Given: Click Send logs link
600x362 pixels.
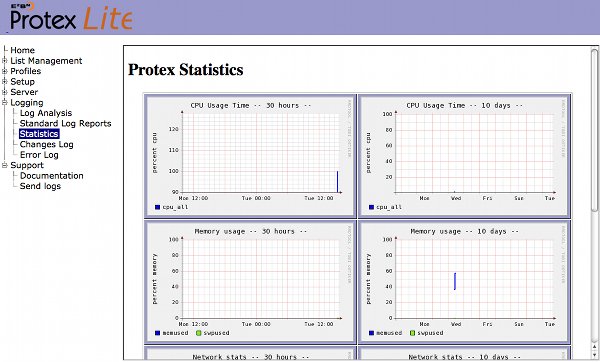Looking at the screenshot, I should (40, 186).
